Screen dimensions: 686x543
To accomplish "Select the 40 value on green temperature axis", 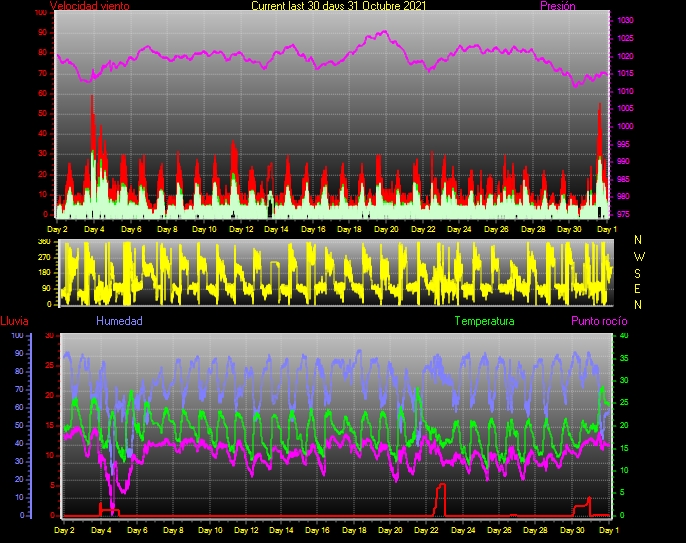I will pyautogui.click(x=624, y=336).
